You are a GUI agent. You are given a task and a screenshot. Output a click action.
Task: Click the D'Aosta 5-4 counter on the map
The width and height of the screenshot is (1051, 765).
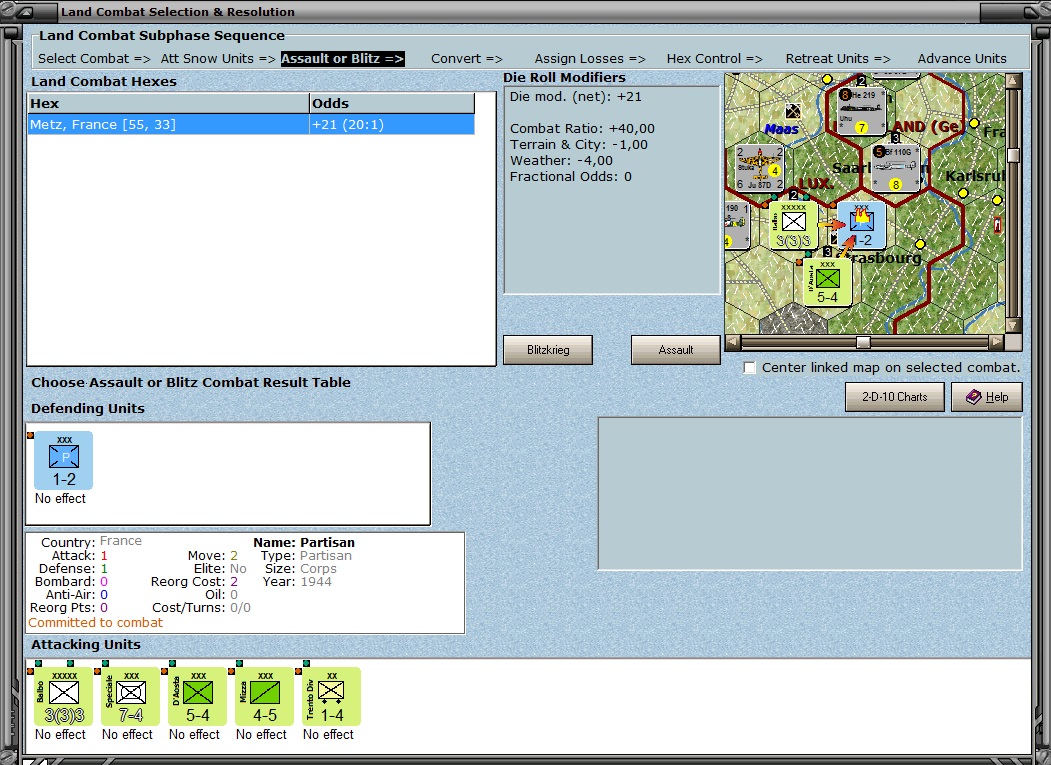(827, 282)
